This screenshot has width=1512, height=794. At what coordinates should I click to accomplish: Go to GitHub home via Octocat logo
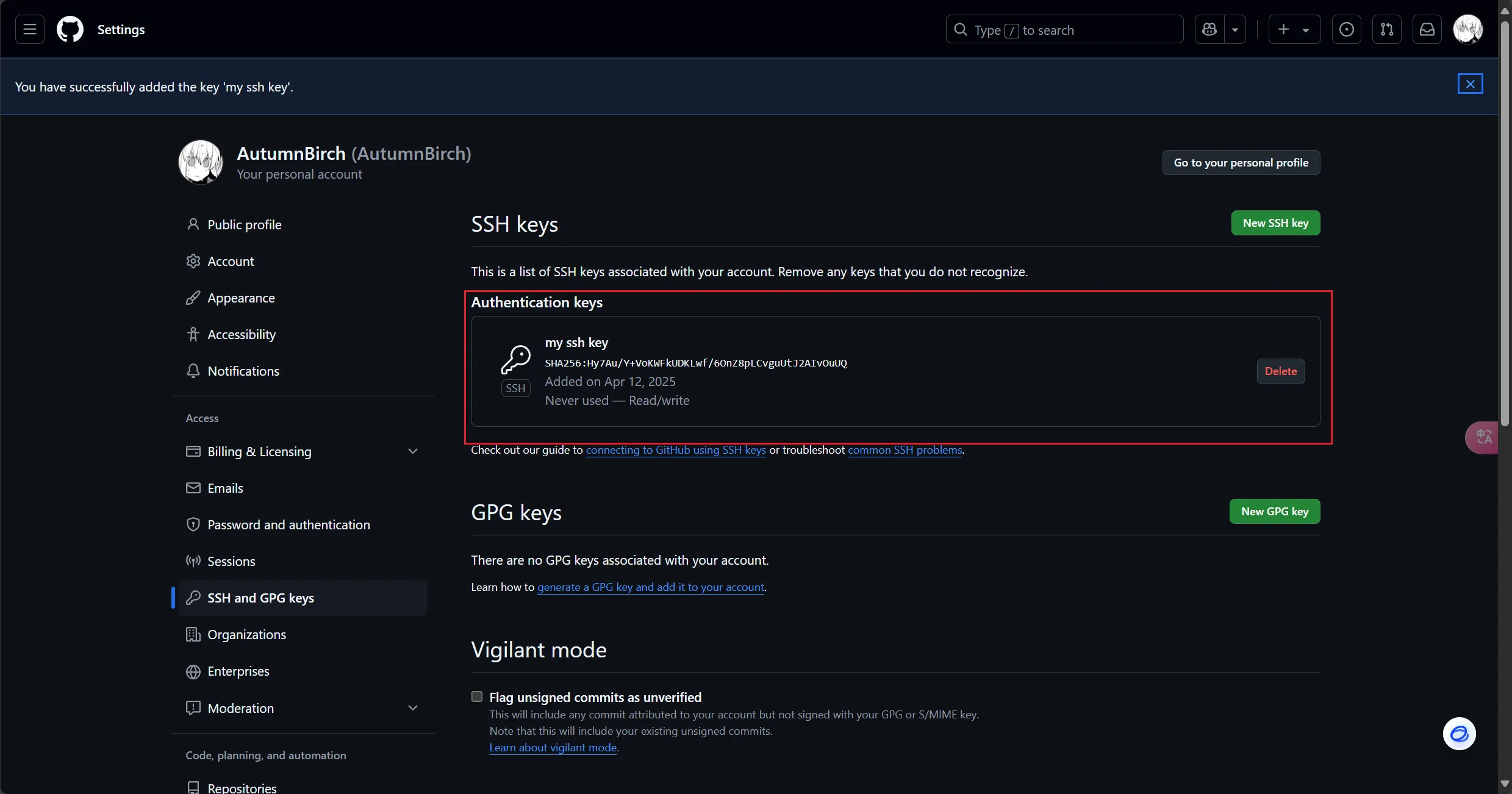(x=70, y=29)
